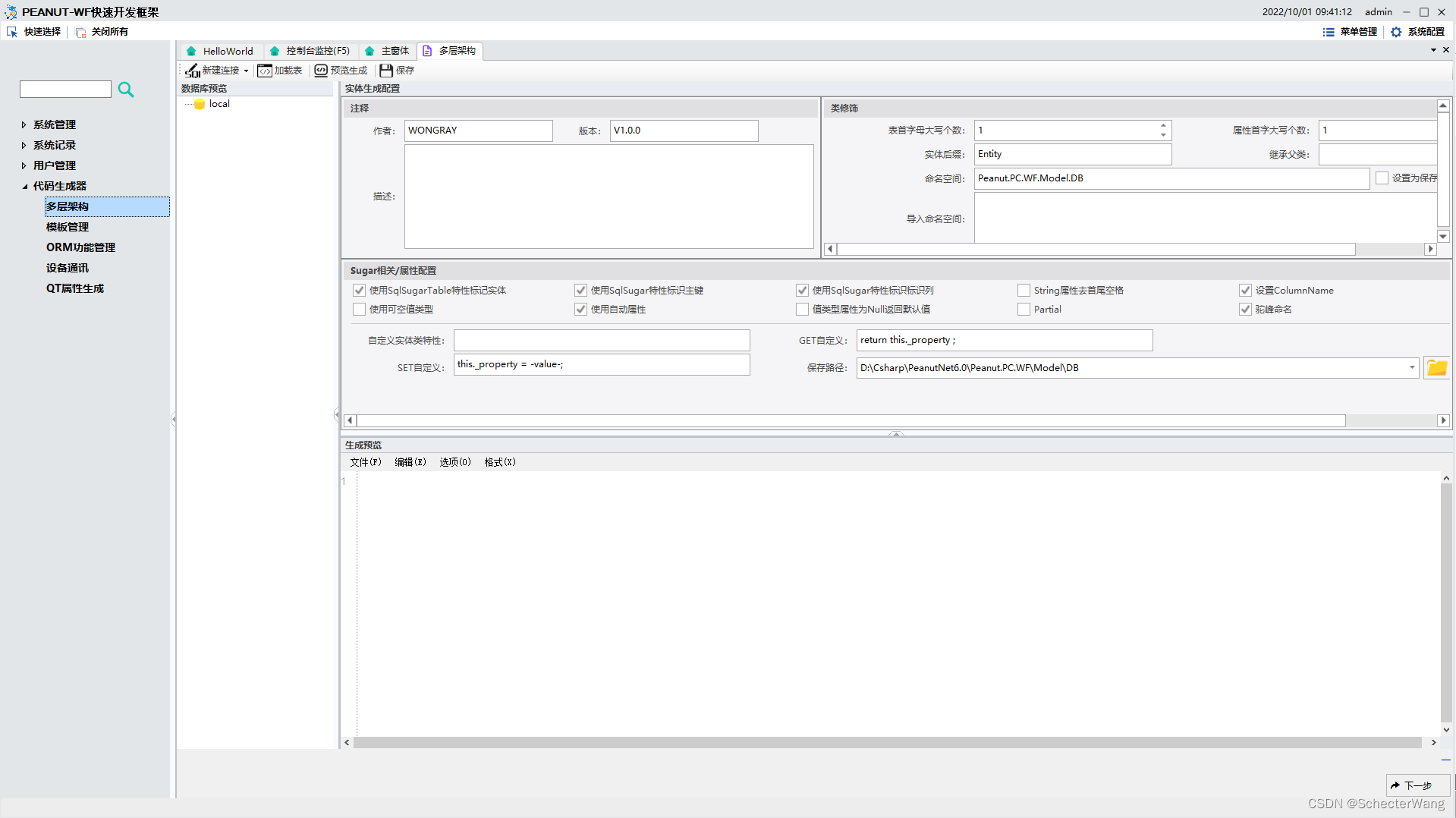Toggle 驼峰命名 checkbox
The height and width of the screenshot is (818, 1456).
(x=1245, y=310)
